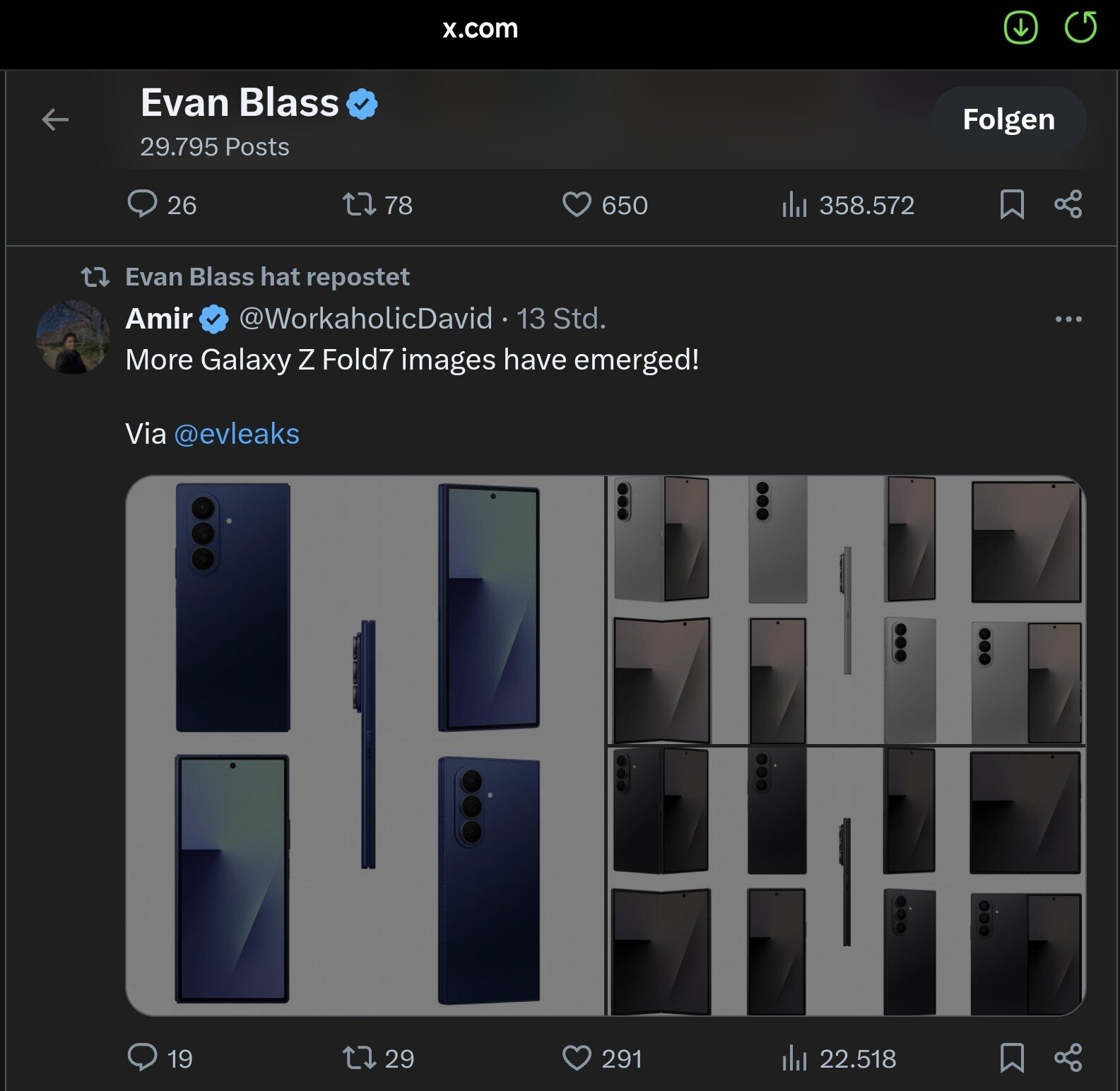The image size is (1120, 1091).
Task: Reply to the upper post with 26 comments
Action: coord(142,204)
